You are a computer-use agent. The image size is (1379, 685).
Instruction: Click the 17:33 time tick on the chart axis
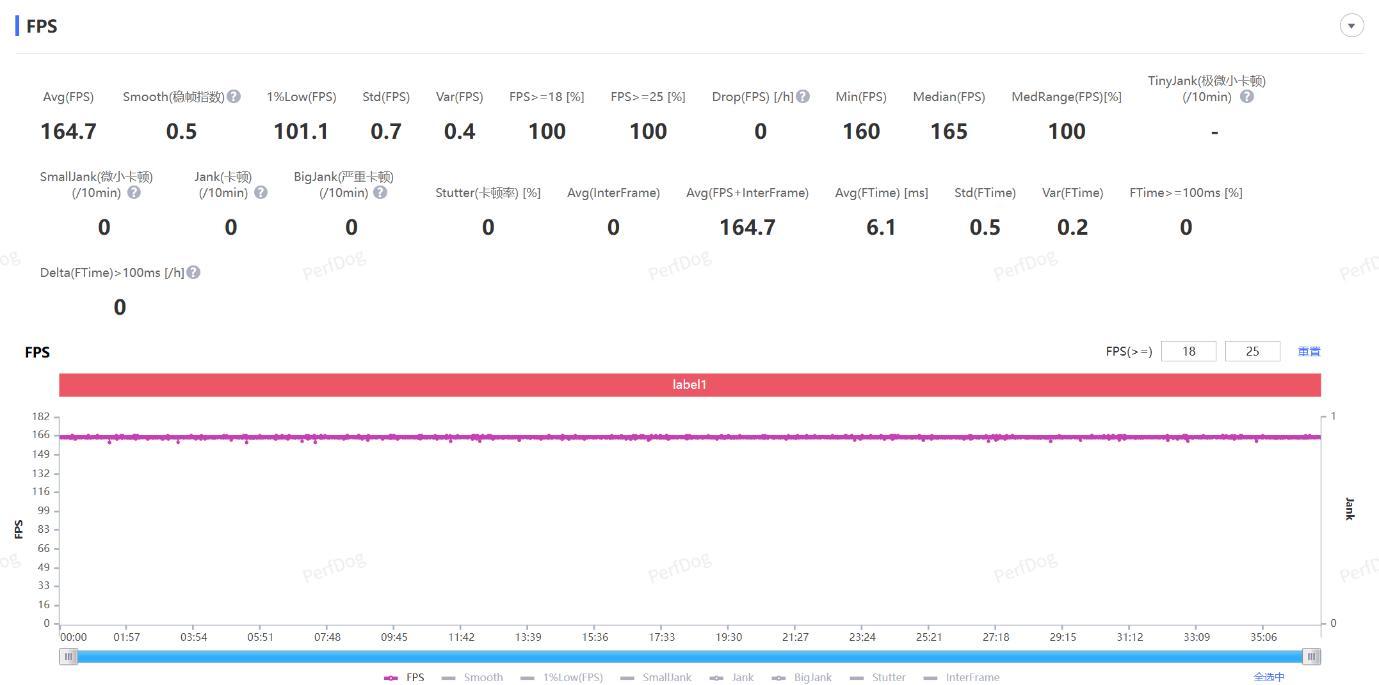click(x=661, y=637)
